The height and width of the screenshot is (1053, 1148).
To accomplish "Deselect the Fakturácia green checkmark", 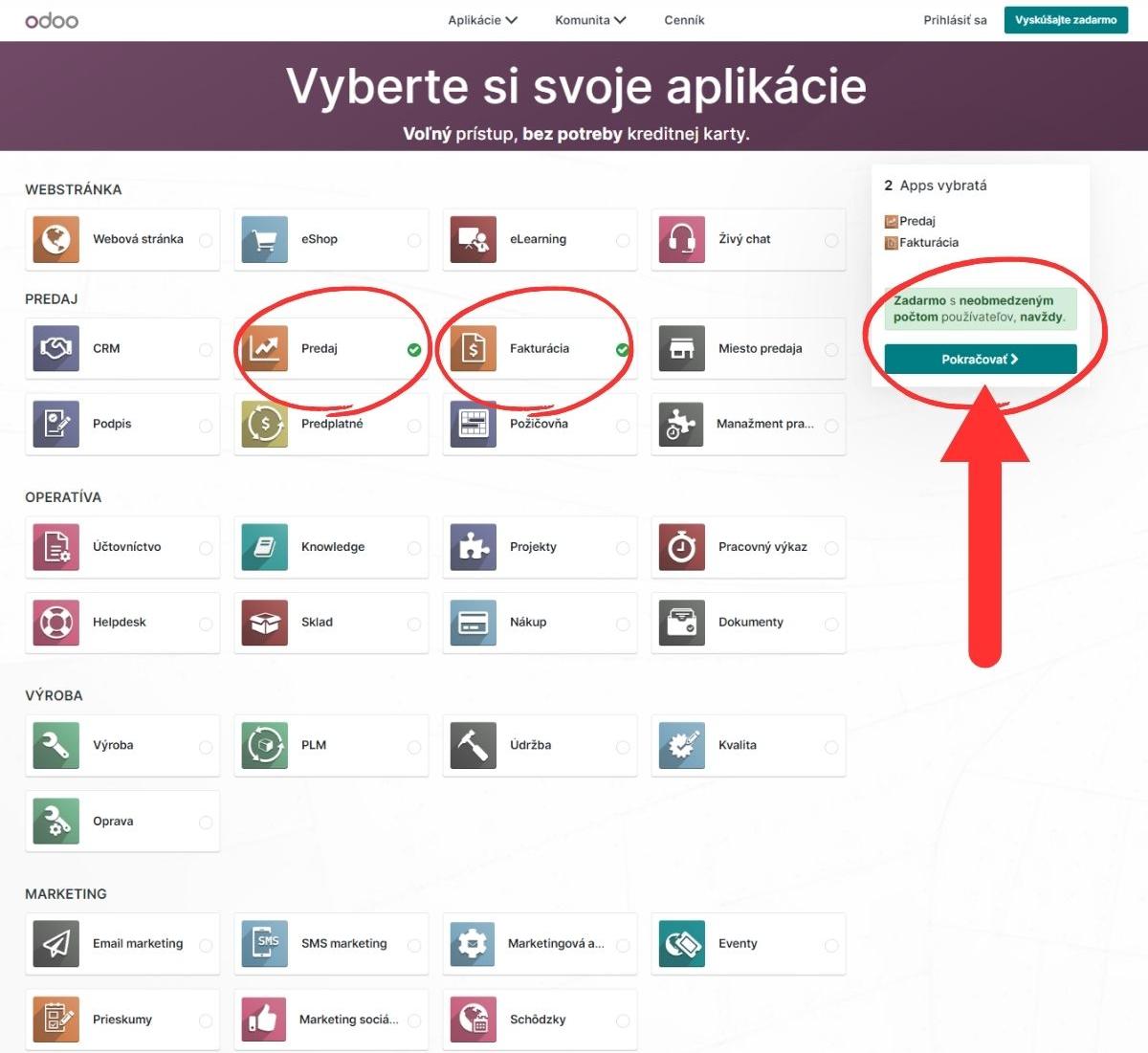I will point(623,350).
